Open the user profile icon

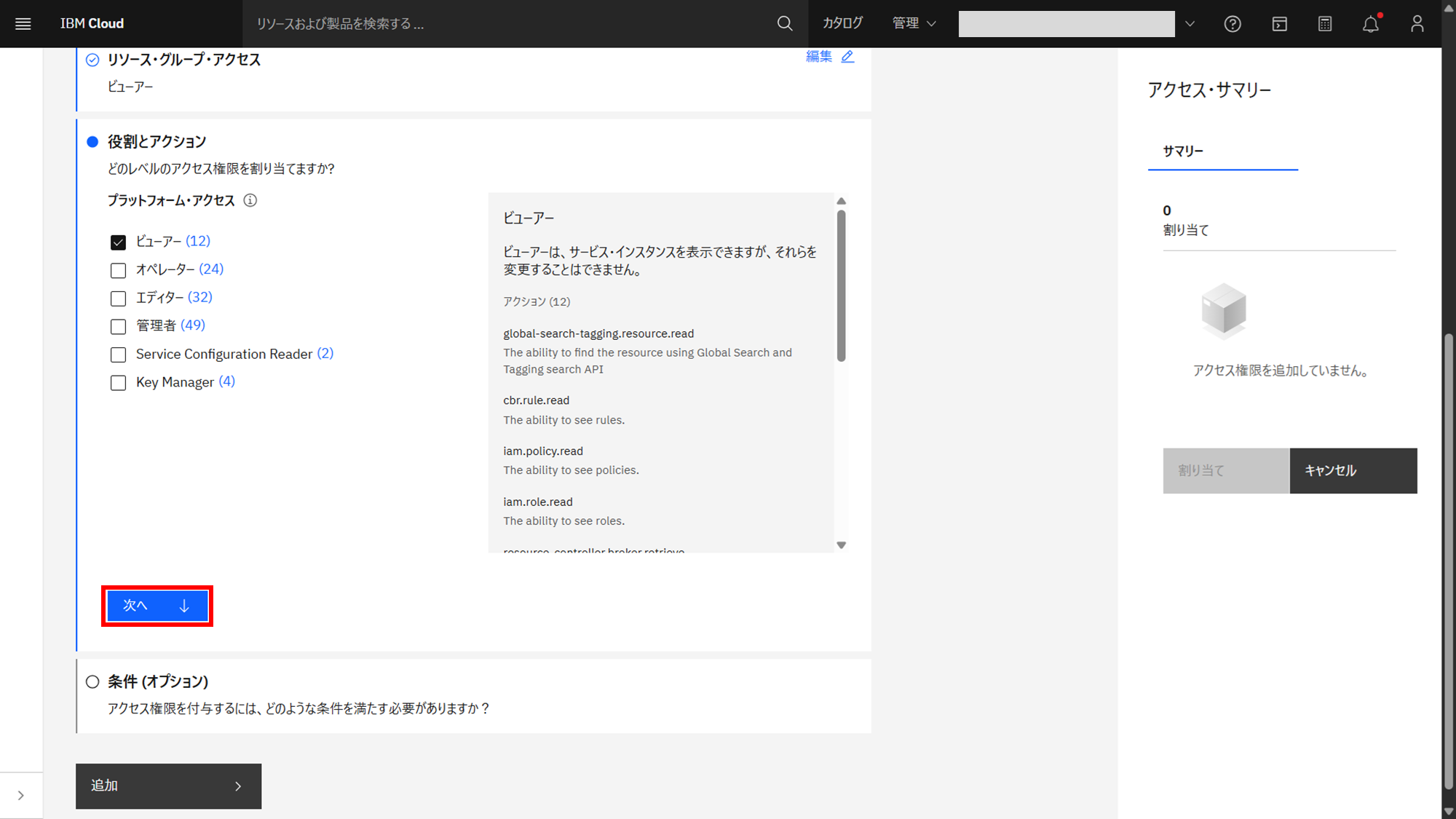click(1417, 24)
